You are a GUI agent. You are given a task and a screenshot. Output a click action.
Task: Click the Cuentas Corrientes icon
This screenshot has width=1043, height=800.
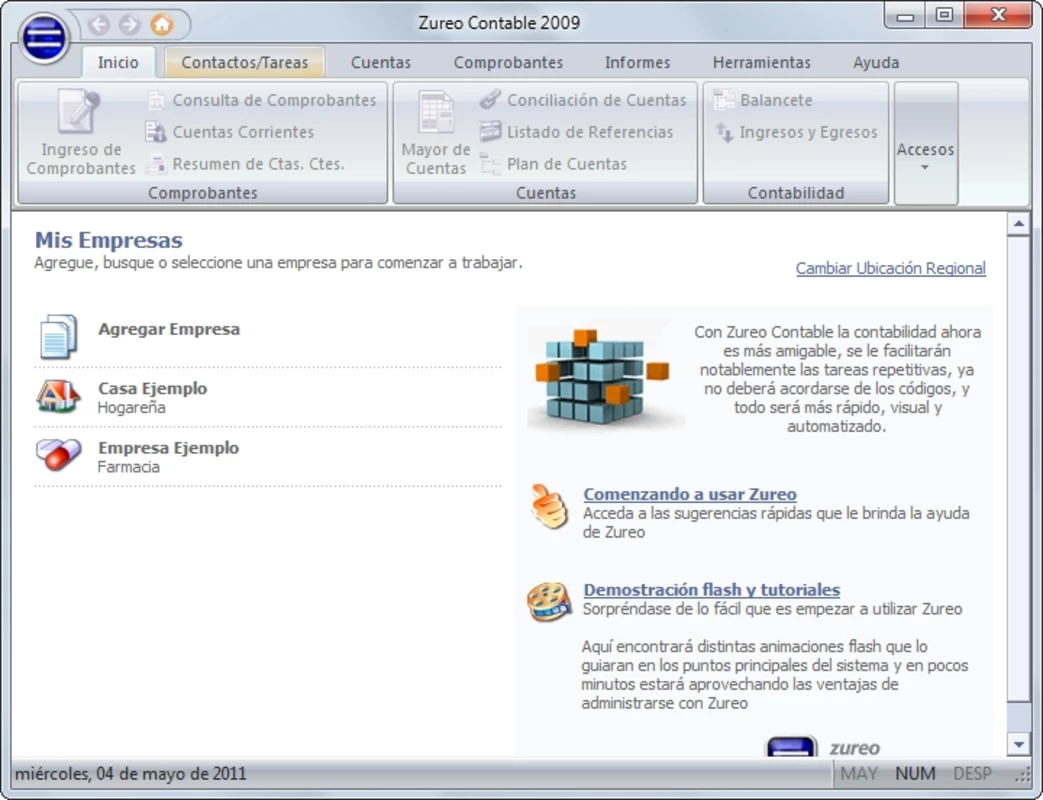[x=156, y=132]
